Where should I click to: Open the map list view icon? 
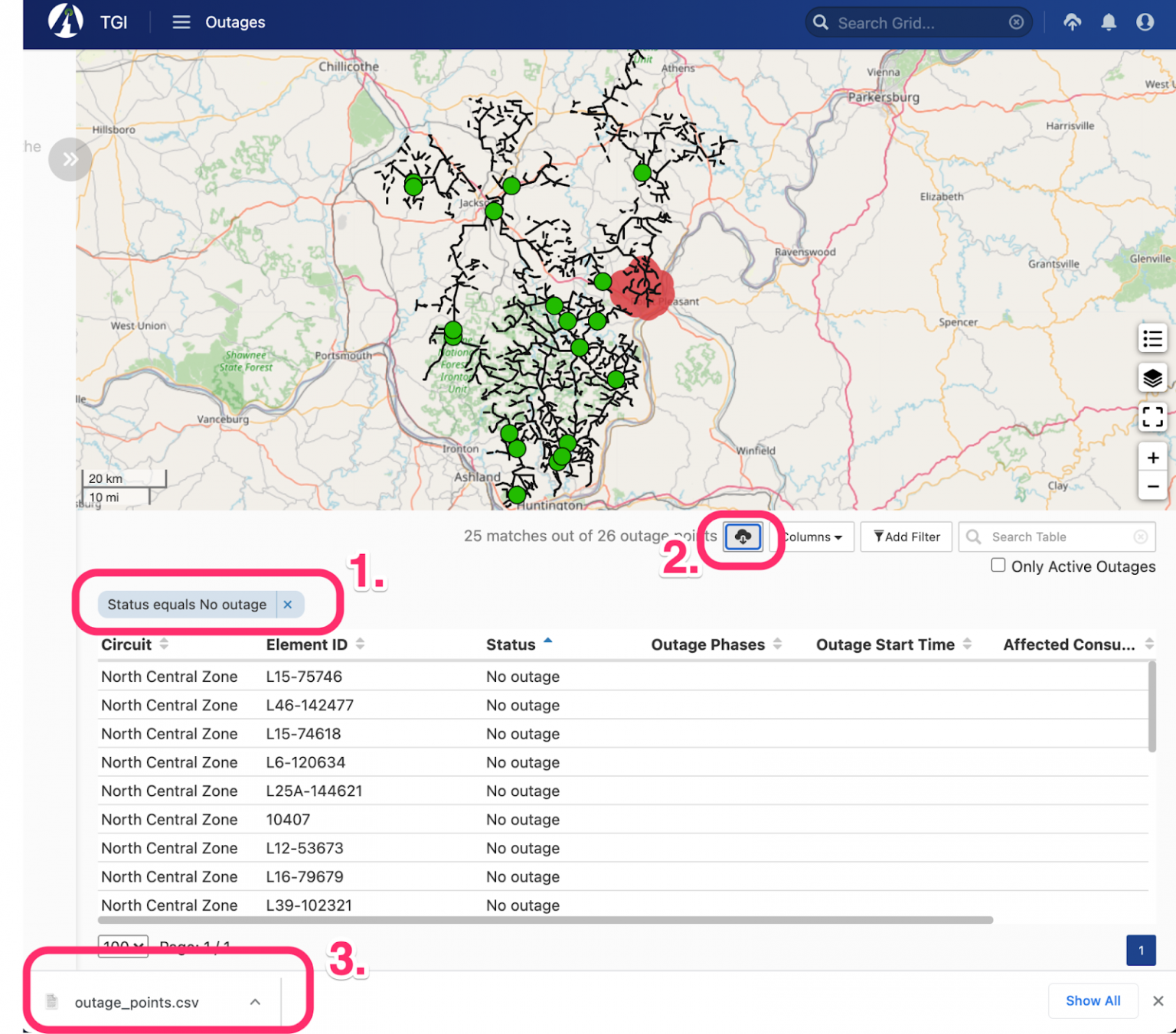1152,339
